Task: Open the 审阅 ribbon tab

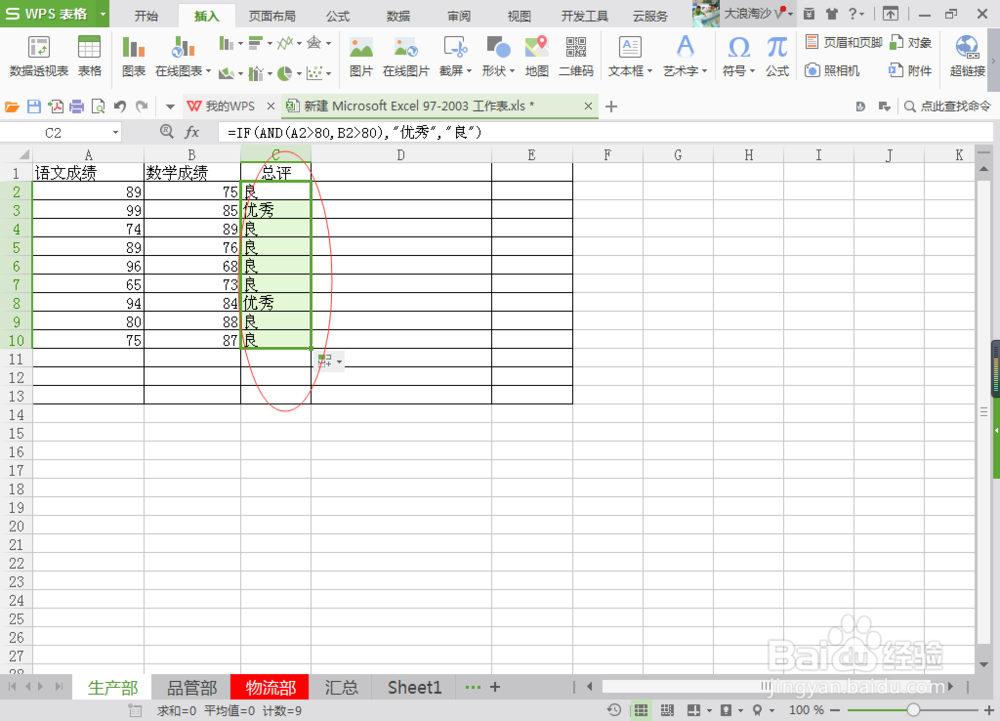Action: point(459,16)
